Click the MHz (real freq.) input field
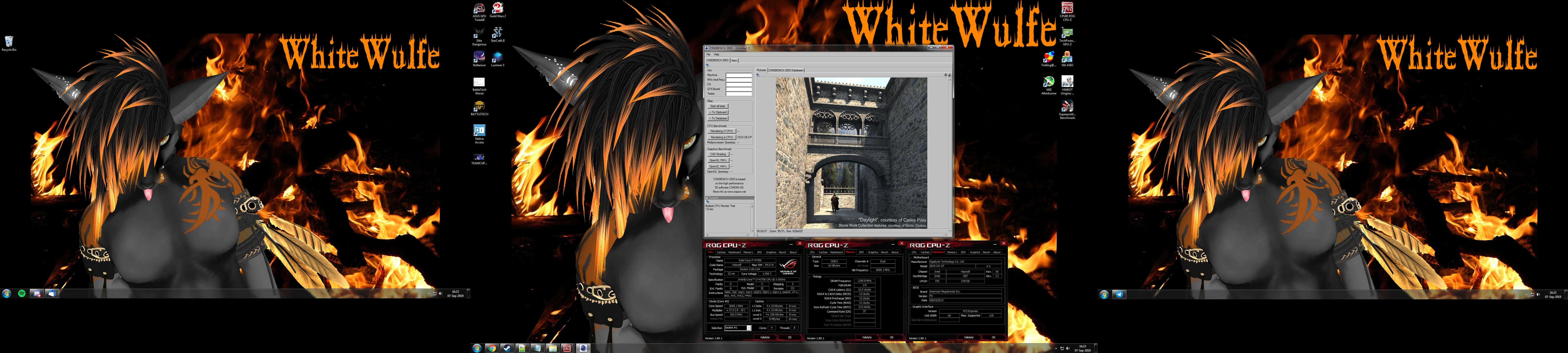 (739, 80)
